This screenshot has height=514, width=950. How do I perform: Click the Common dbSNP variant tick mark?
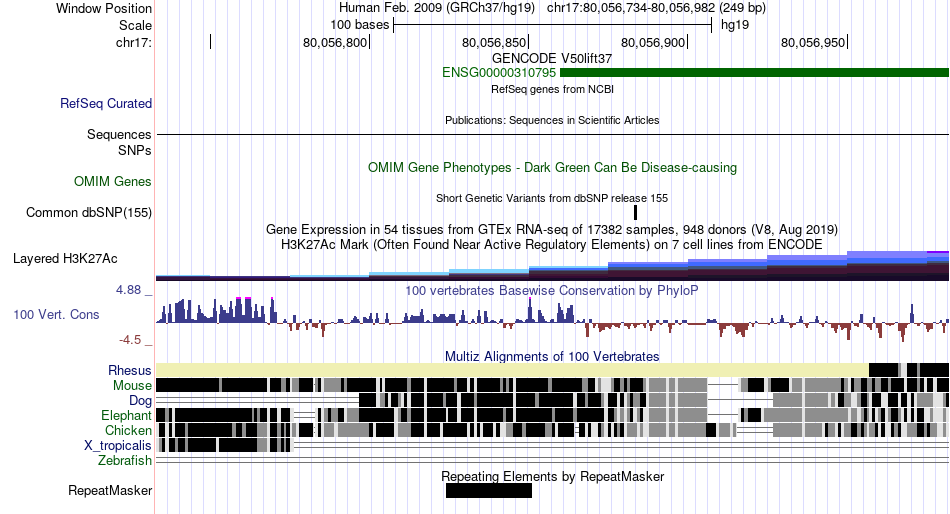click(x=636, y=213)
